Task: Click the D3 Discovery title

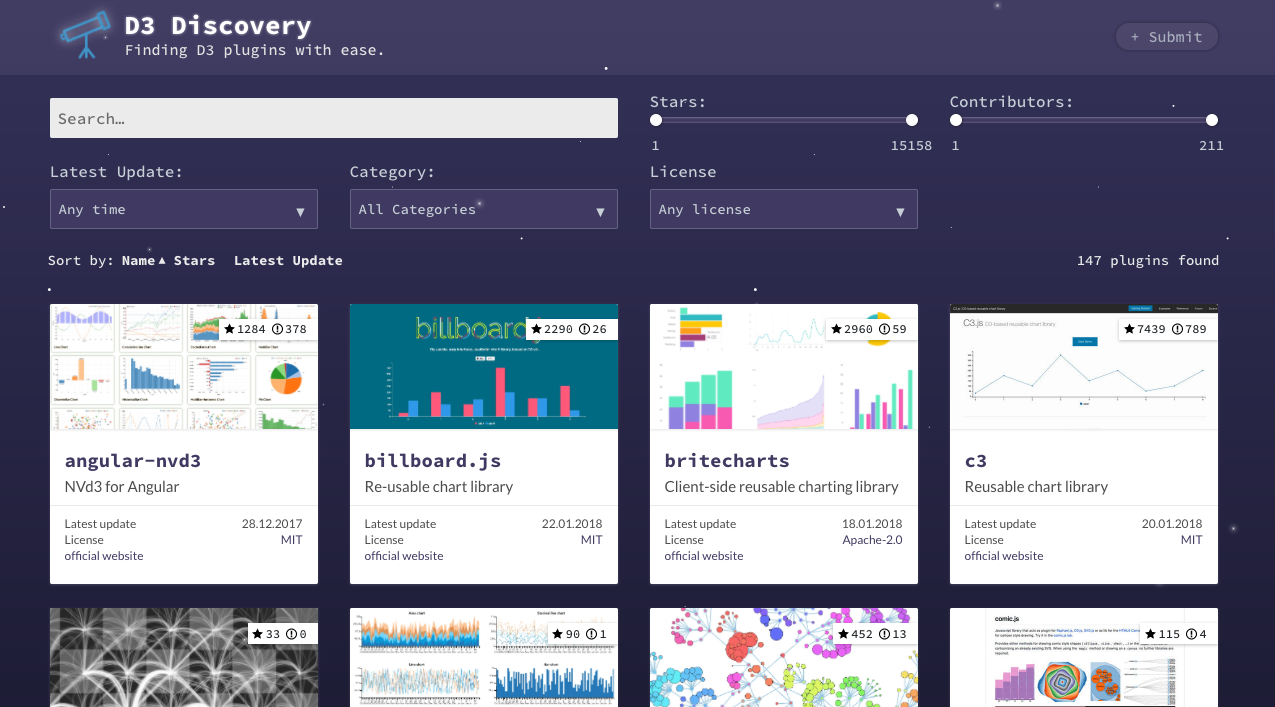Action: coord(218,26)
